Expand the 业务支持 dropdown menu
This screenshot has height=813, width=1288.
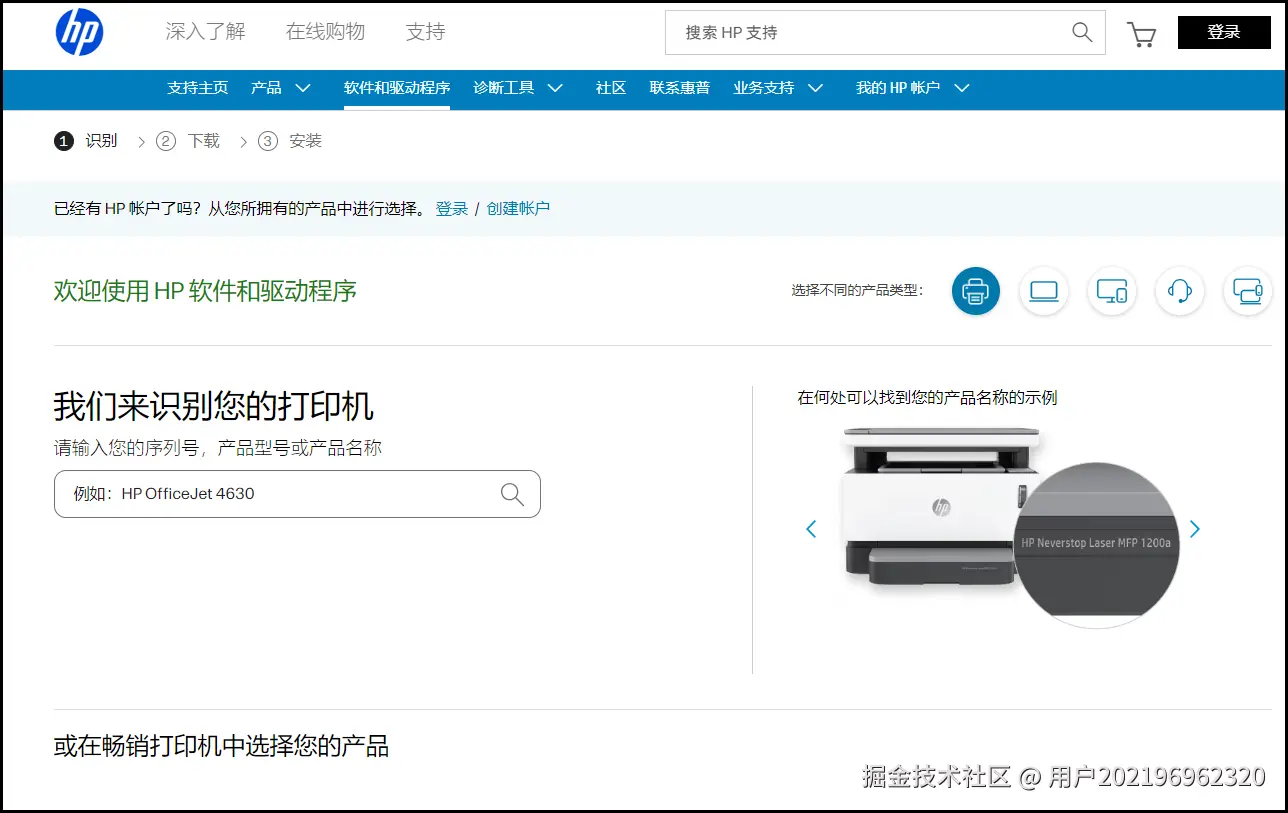pyautogui.click(x=778, y=88)
